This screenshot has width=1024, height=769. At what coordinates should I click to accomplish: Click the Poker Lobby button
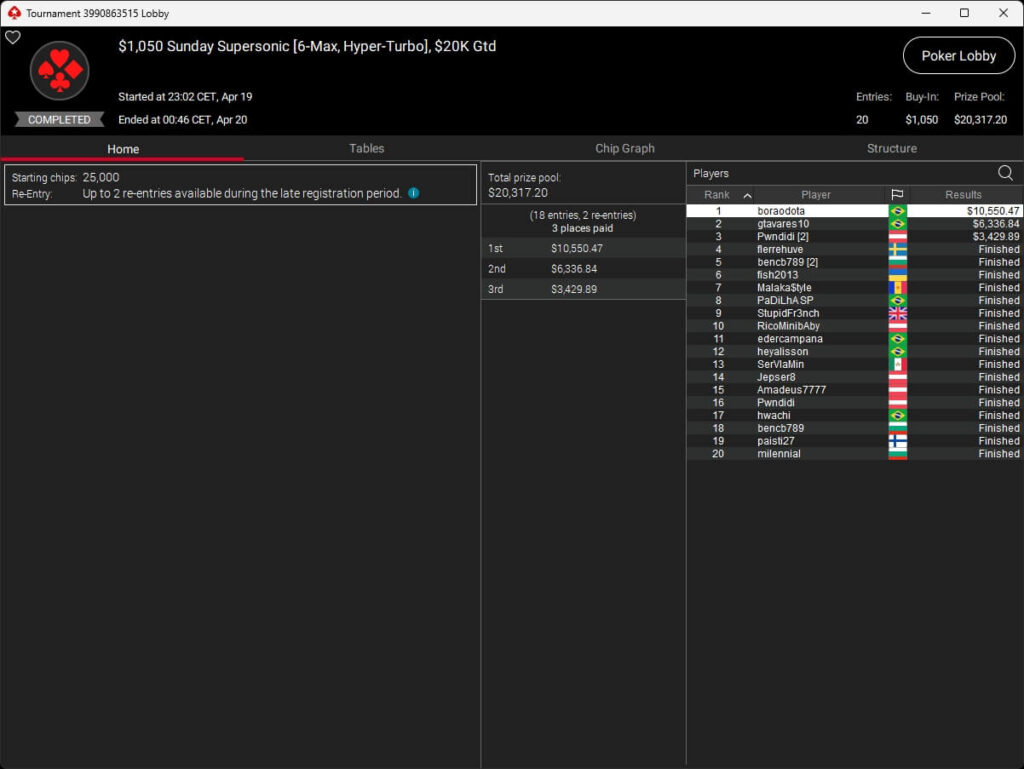[x=958, y=56]
